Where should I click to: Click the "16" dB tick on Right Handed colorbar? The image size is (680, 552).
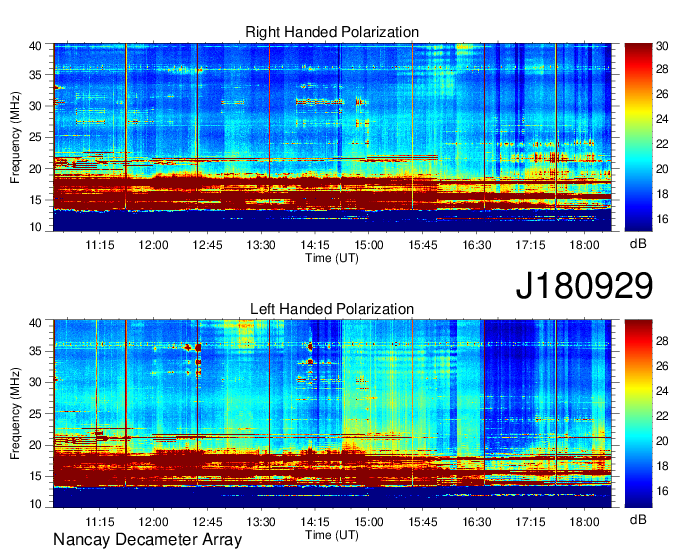662,219
